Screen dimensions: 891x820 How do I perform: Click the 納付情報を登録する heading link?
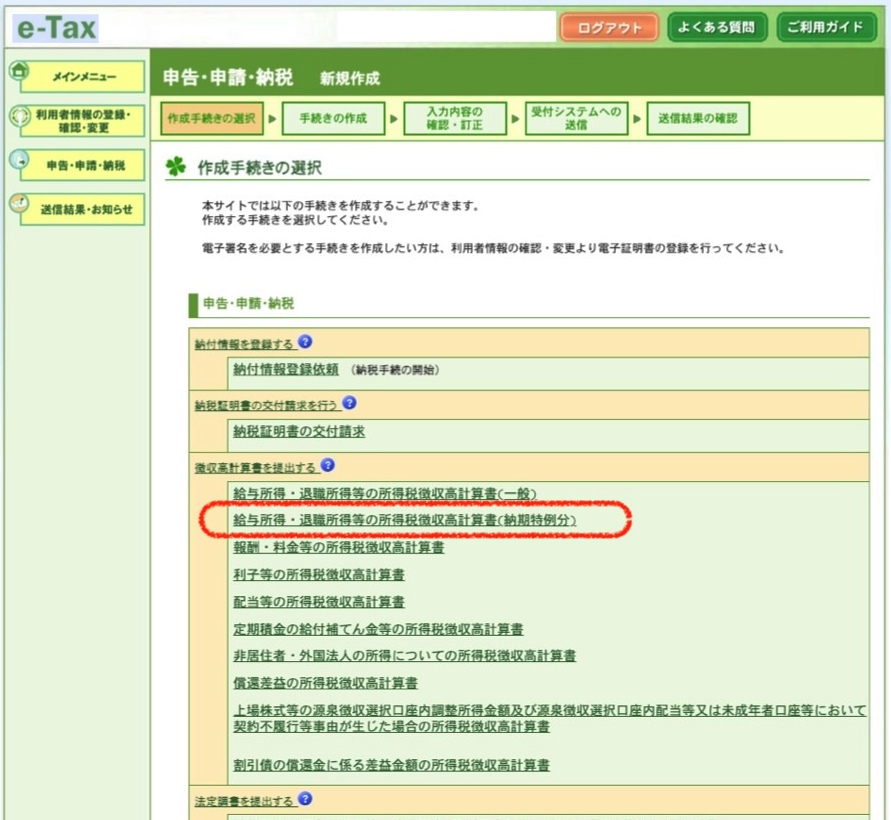coord(244,344)
